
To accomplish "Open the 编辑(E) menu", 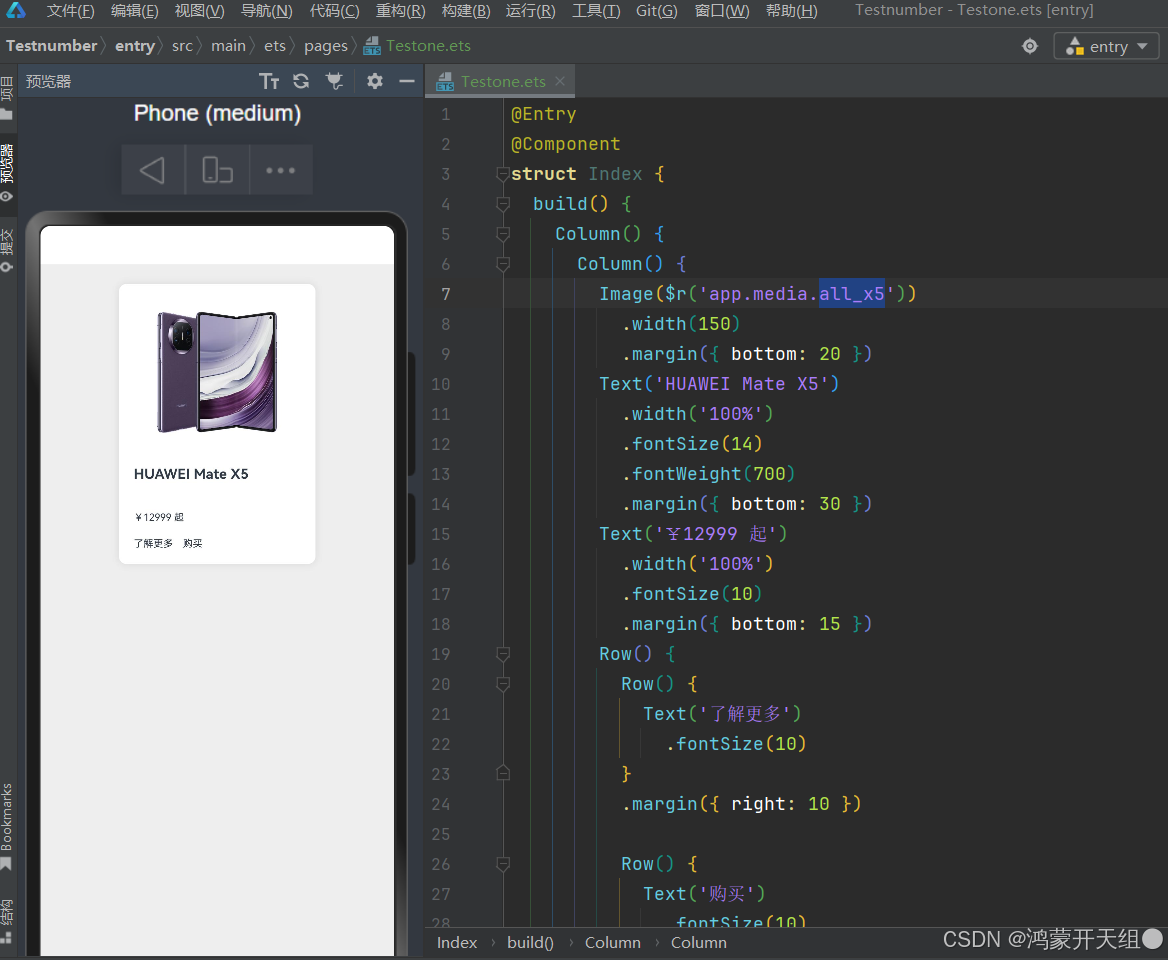I will 134,11.
